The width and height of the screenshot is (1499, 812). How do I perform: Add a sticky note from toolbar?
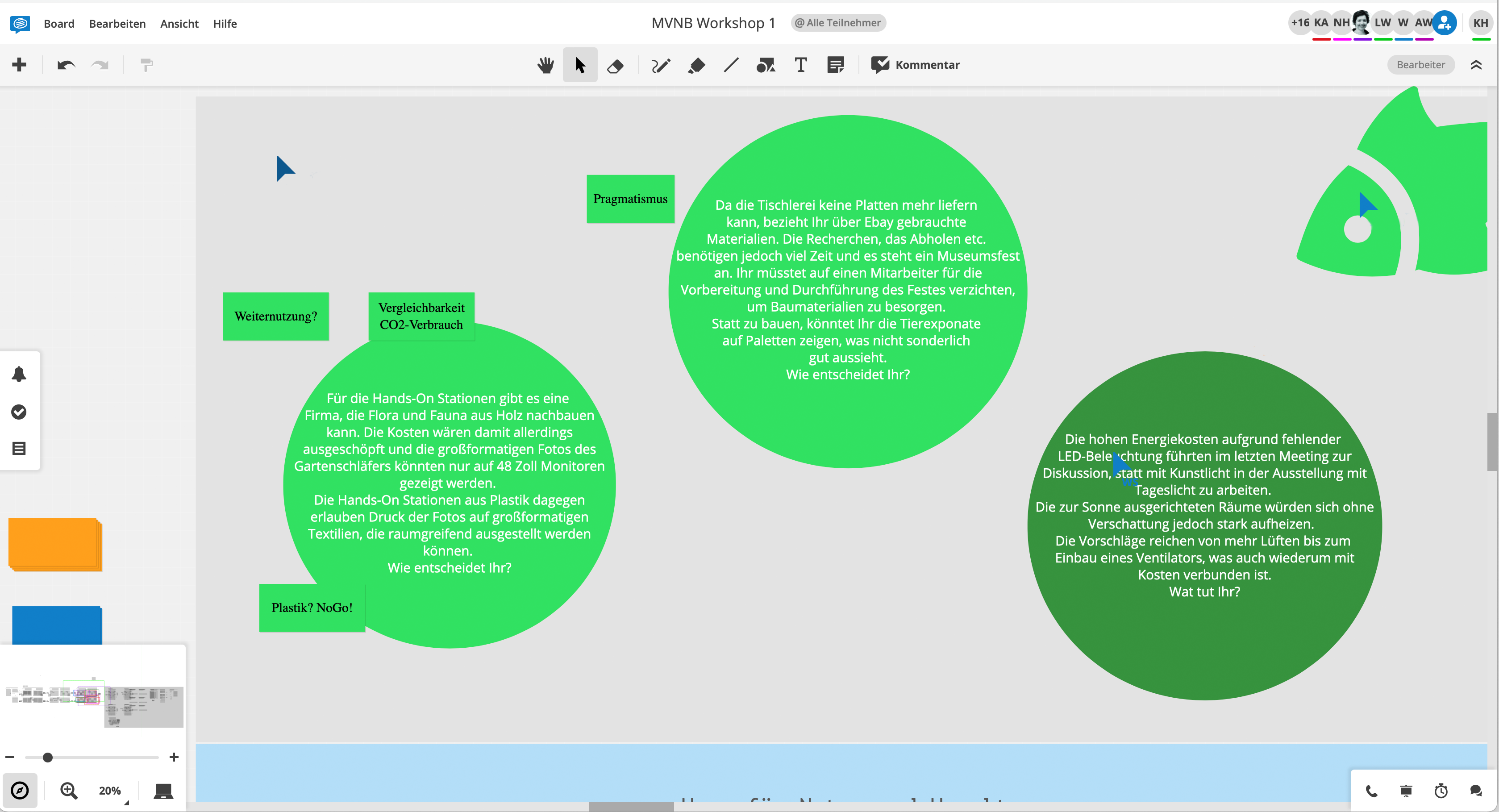pos(836,65)
